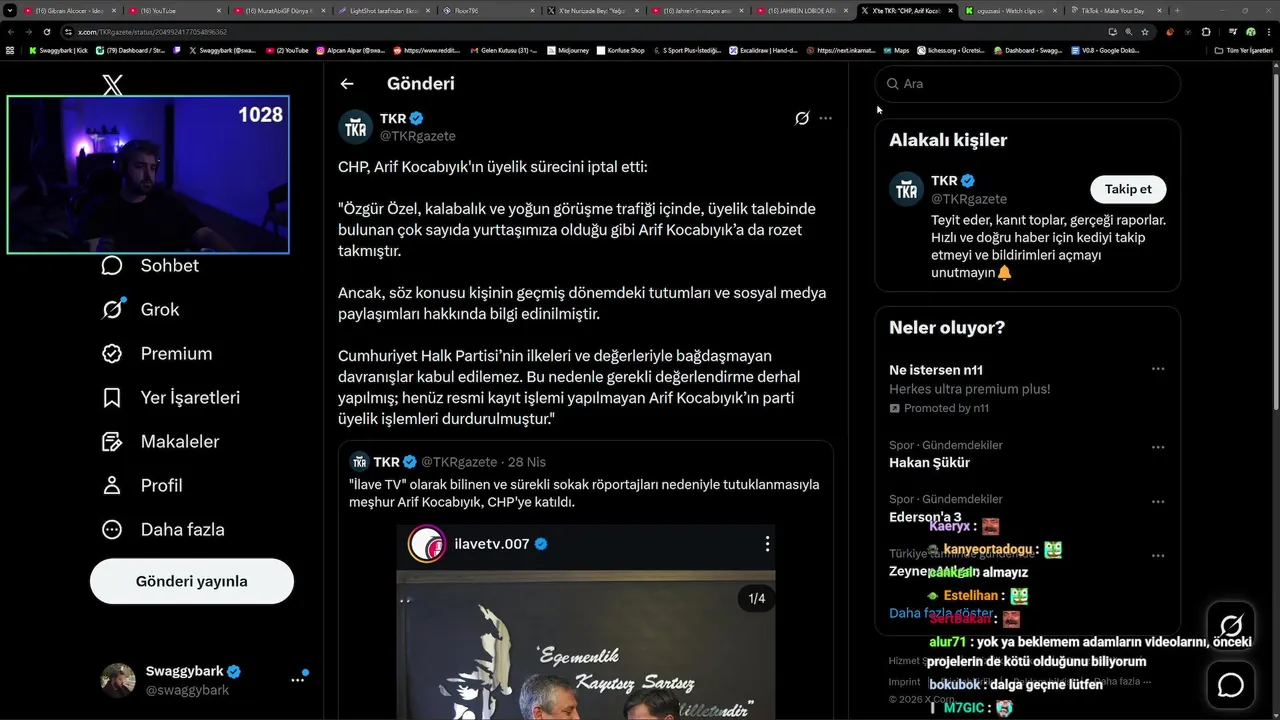Viewport: 1280px width, 720px height.
Task: Open the tab search dropdown arrow
Action: (x=10, y=10)
